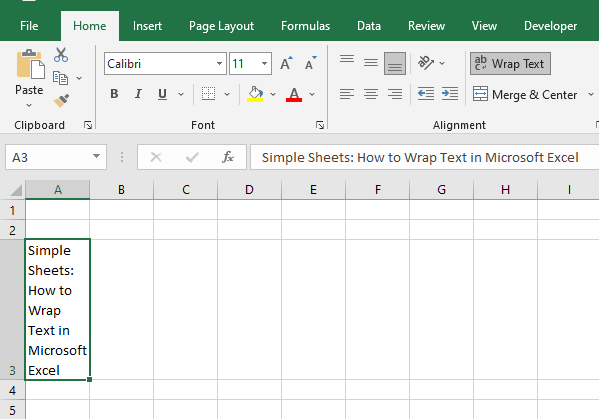
Task: Decrease font size with the smaller A icon
Action: 311,63
